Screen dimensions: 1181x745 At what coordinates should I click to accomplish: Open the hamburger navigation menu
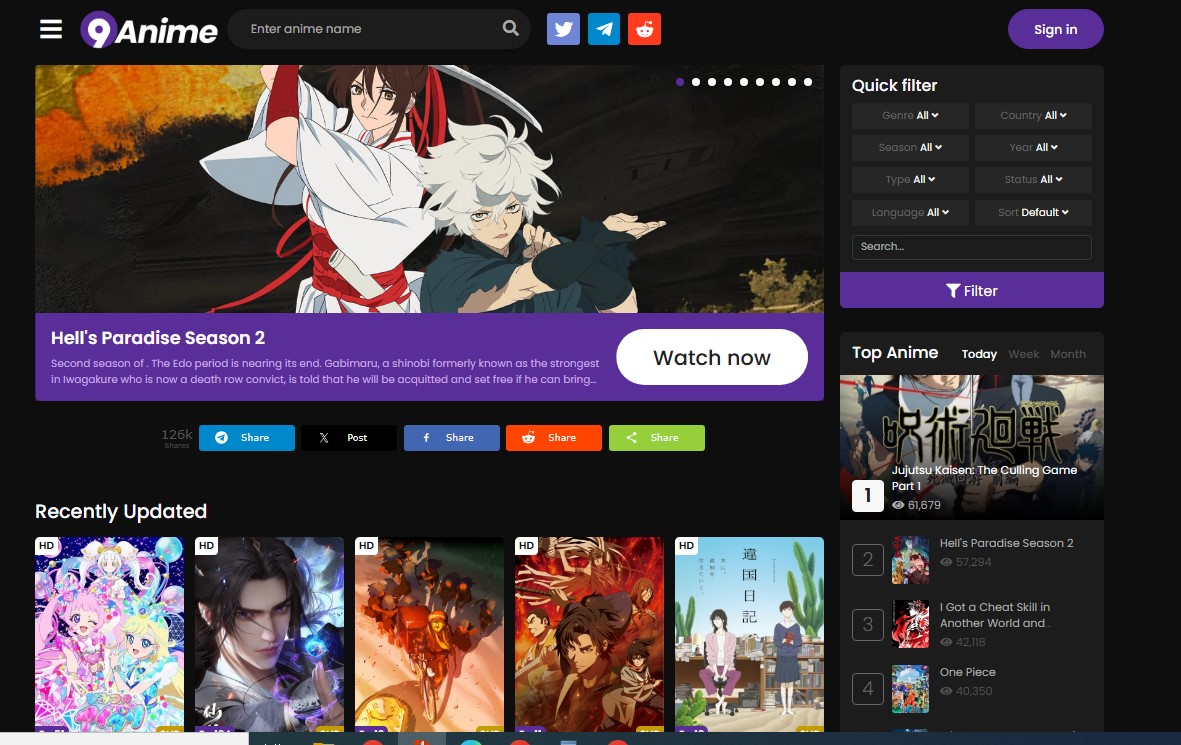tap(51, 29)
